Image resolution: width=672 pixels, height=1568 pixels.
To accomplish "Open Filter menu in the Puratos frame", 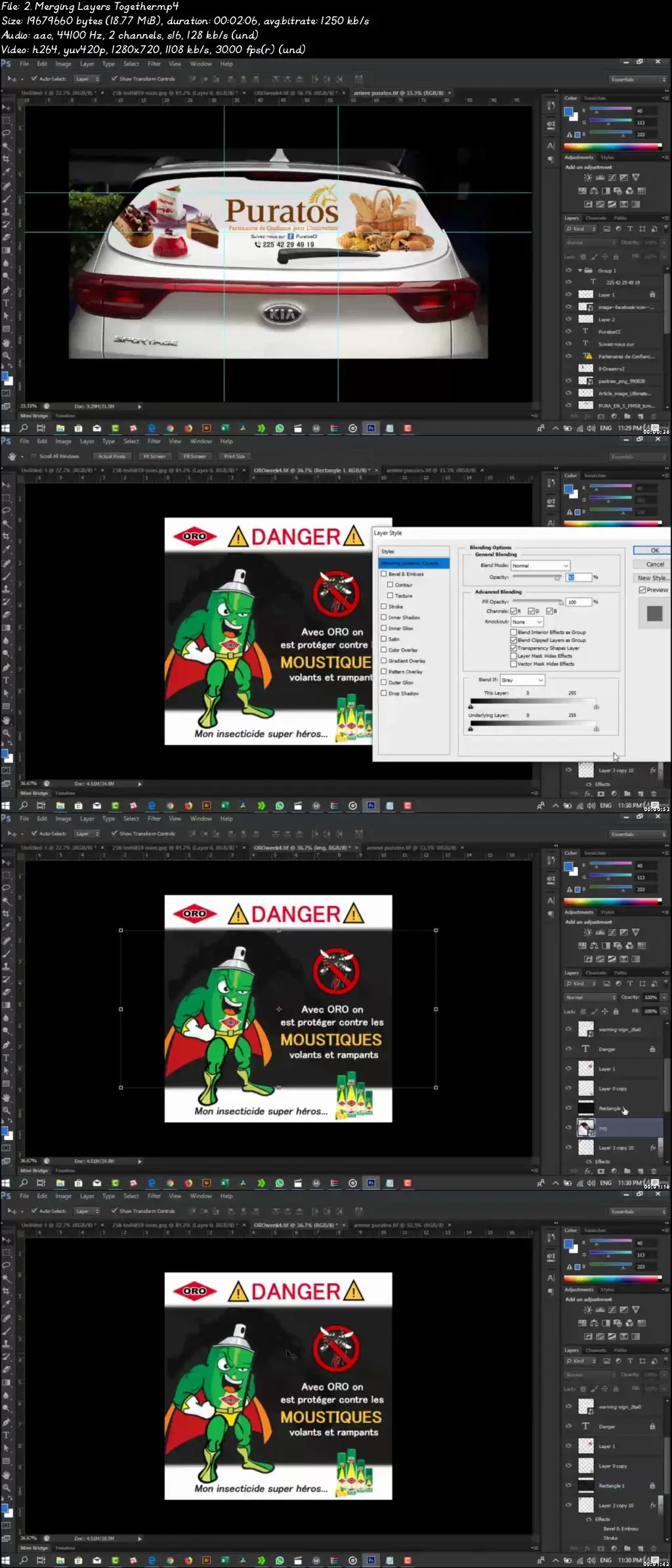I will (x=154, y=64).
